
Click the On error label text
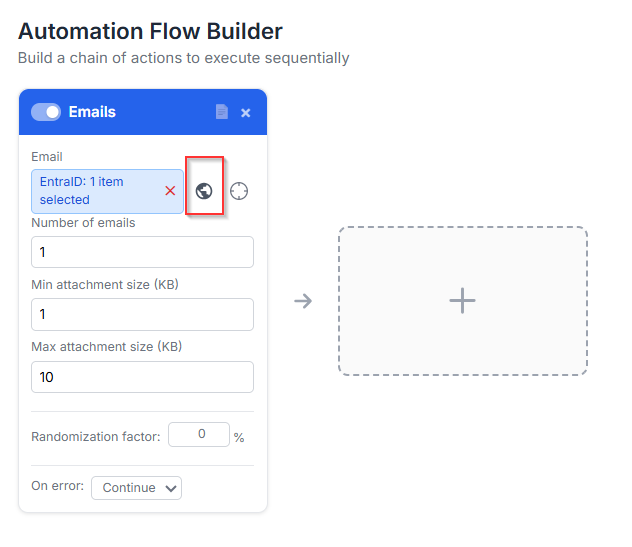[57, 487]
